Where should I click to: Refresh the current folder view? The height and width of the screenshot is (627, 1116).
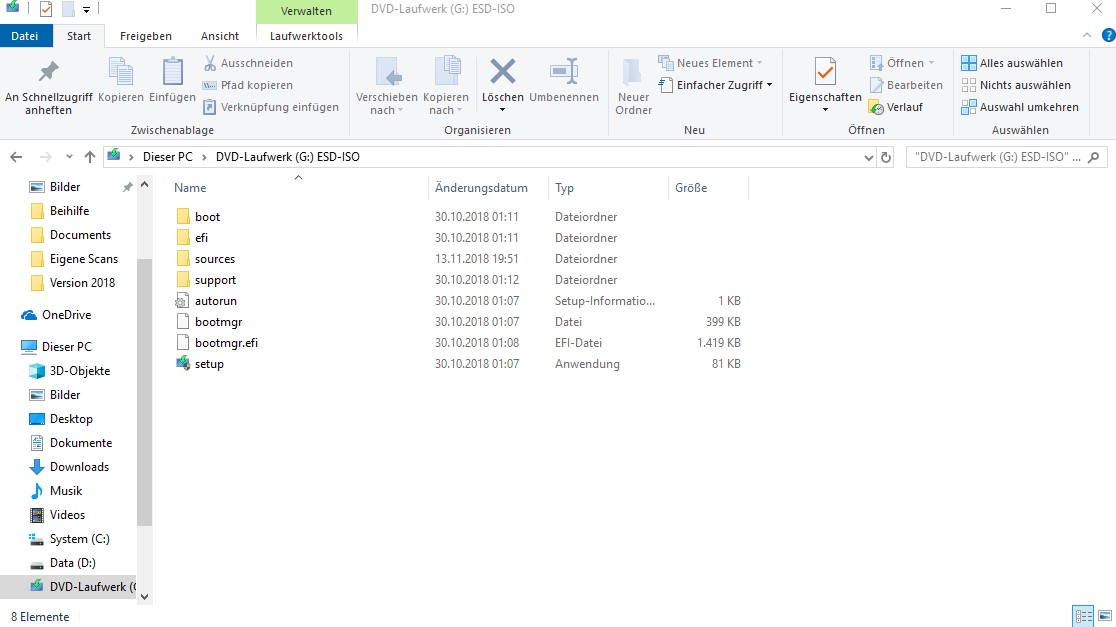(886, 157)
